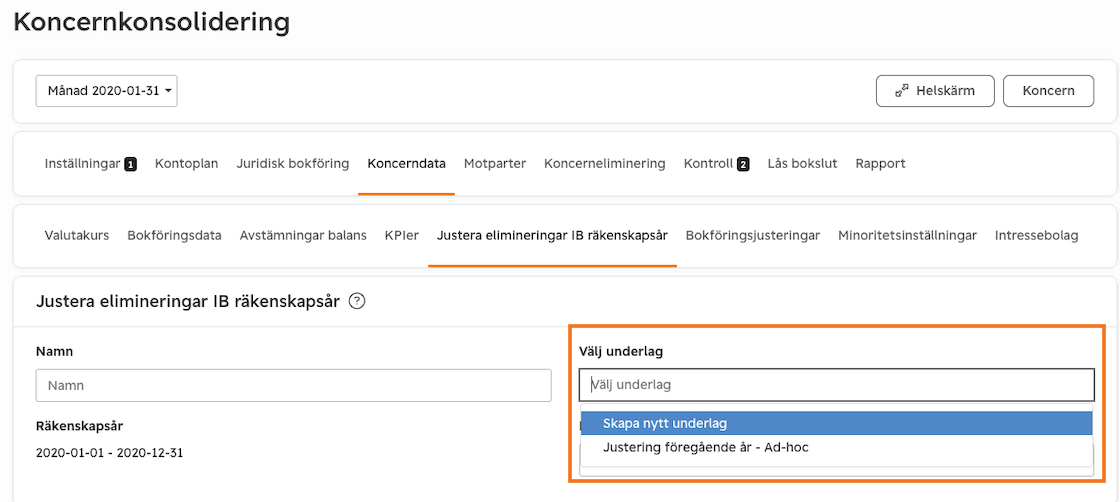Open the KPIer sub-tab
Image resolution: width=1120 pixels, height=502 pixels.
(x=401, y=235)
